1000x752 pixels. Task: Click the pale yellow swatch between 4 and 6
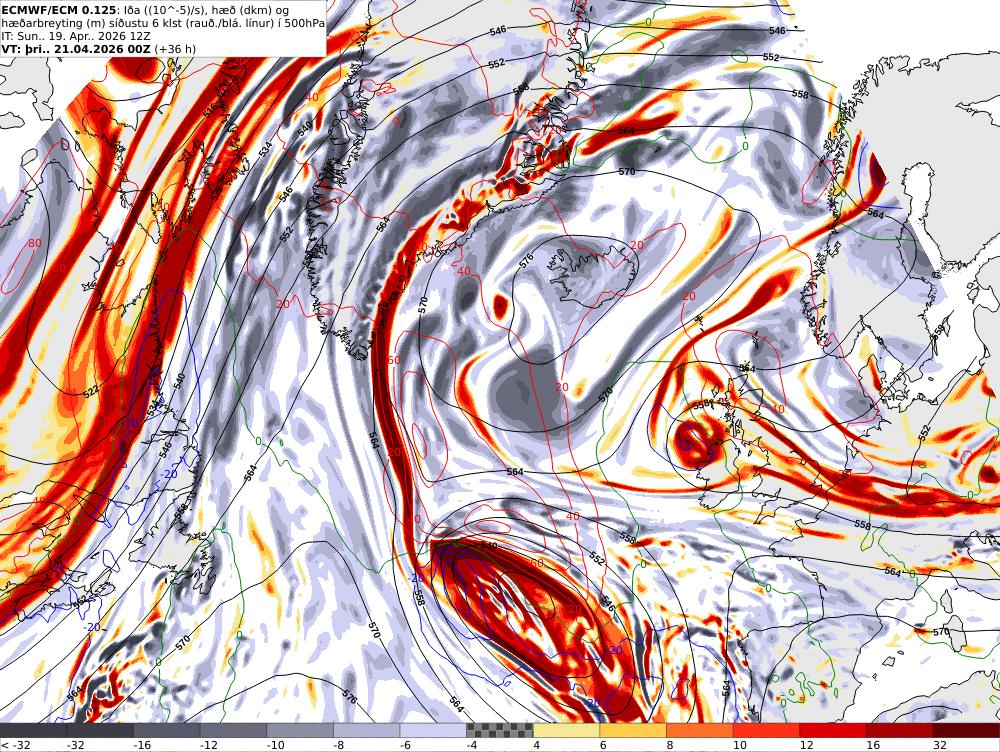click(566, 730)
